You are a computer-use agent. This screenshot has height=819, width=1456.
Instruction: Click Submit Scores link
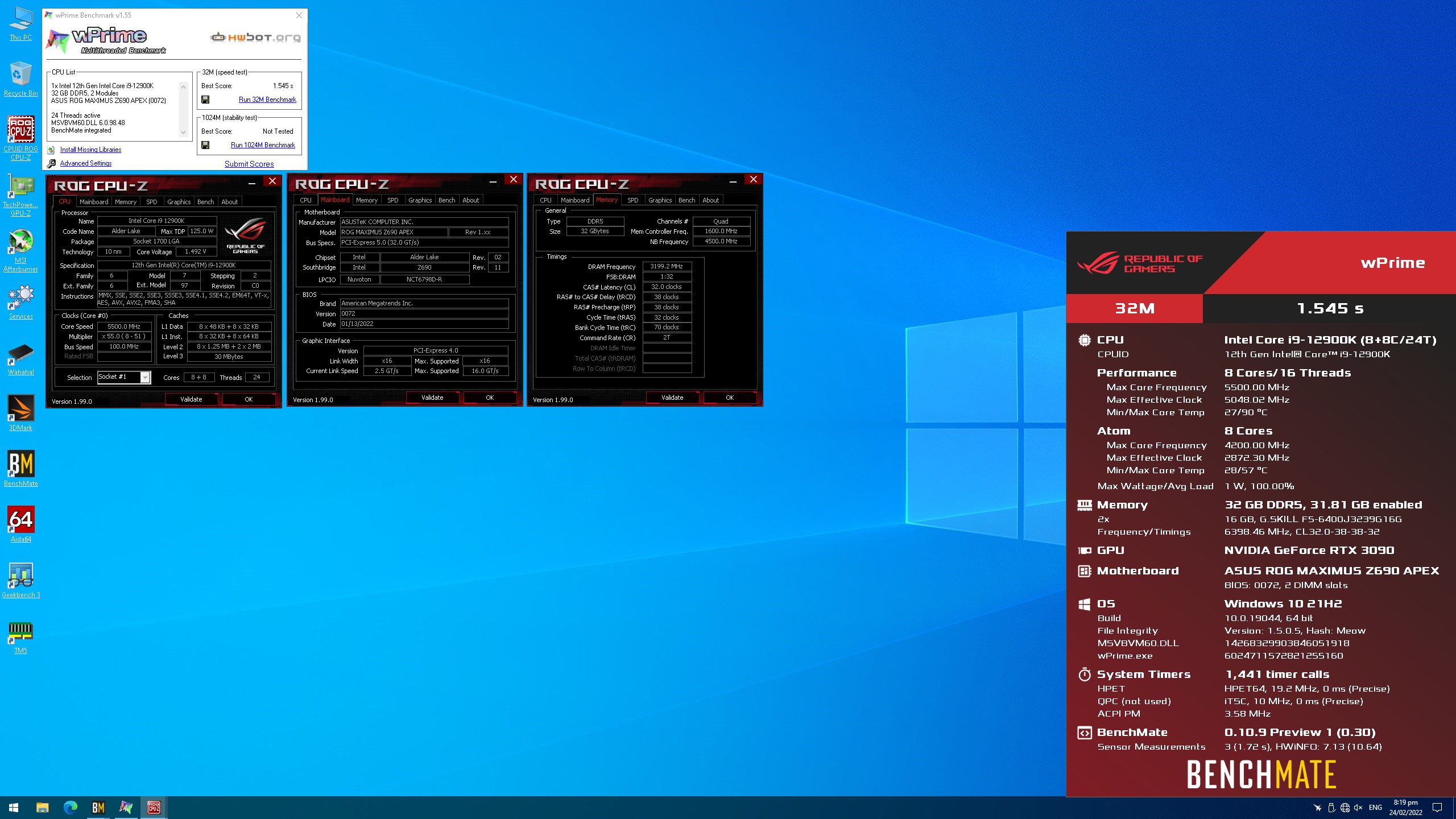coord(249,164)
